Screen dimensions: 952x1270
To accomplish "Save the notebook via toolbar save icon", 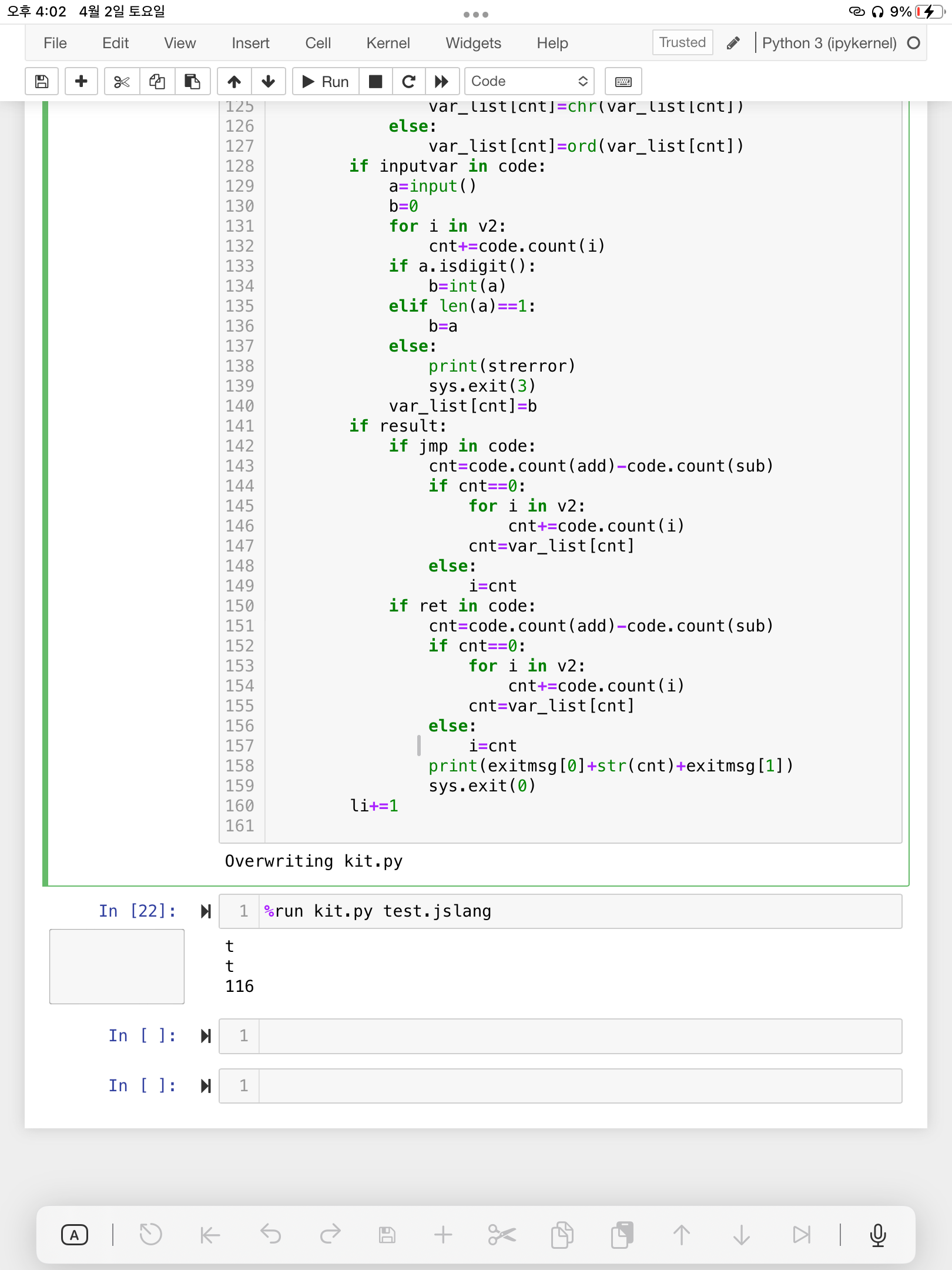I will [41, 81].
